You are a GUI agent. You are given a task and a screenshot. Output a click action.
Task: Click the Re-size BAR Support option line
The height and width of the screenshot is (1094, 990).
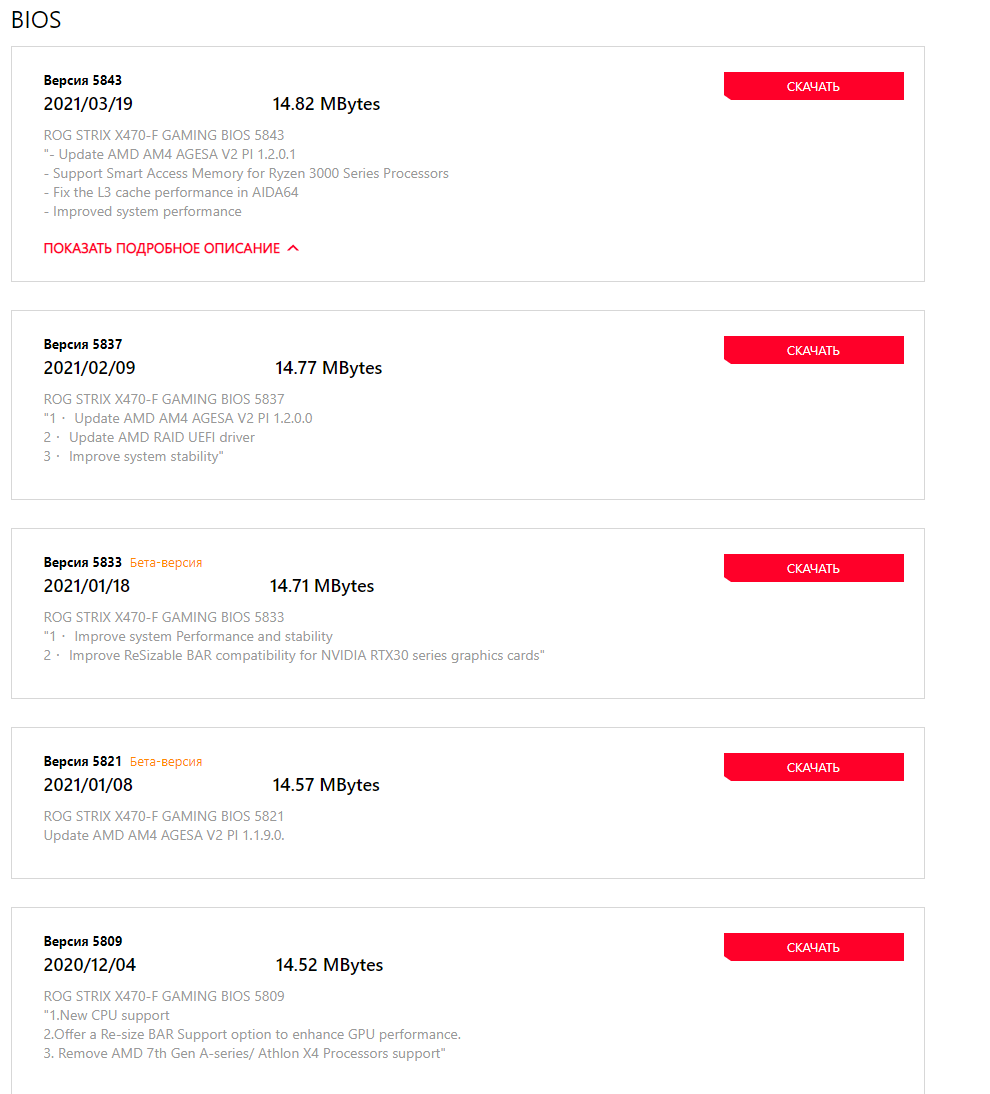(x=252, y=1034)
